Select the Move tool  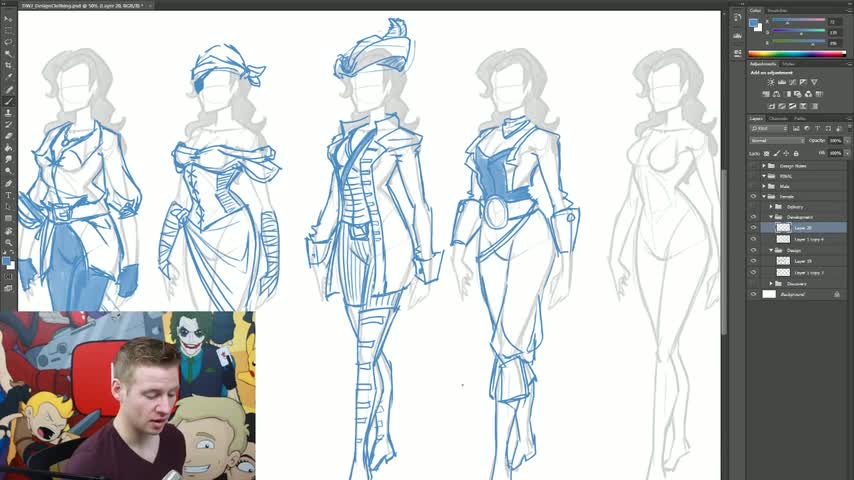click(8, 19)
